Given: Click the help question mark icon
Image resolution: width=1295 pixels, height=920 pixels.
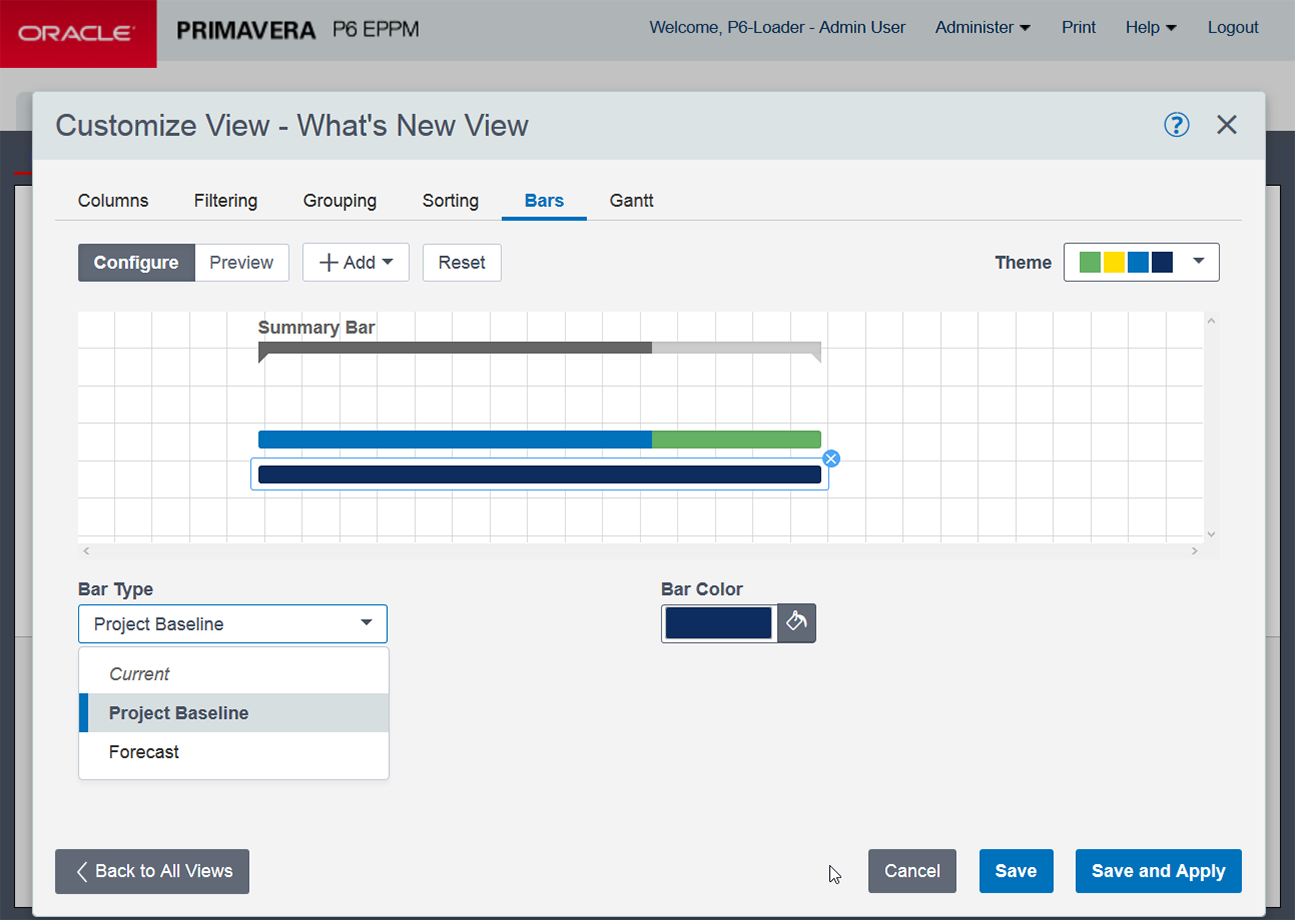Looking at the screenshot, I should [x=1176, y=125].
